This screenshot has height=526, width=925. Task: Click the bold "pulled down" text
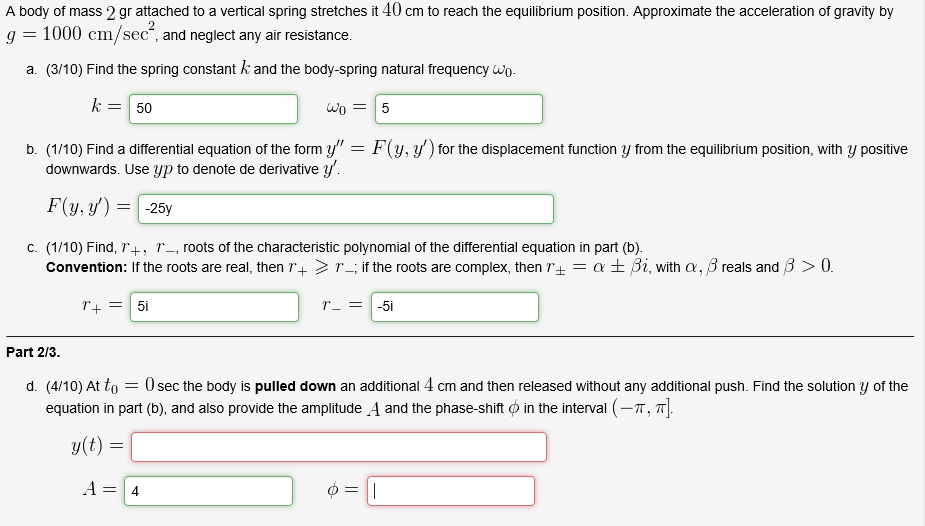click(295, 386)
